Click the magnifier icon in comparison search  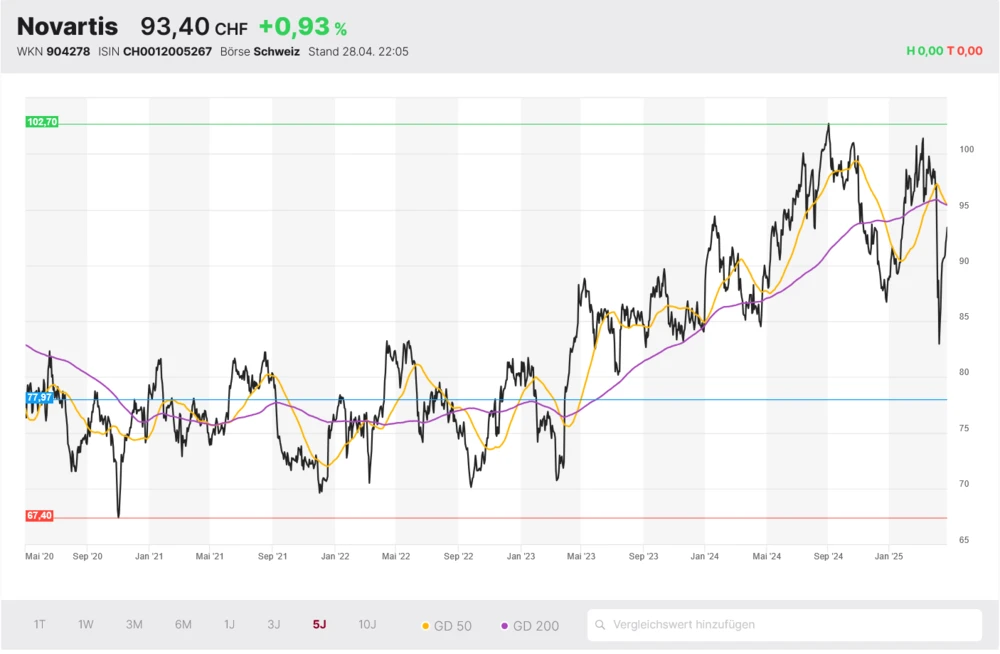(x=600, y=625)
